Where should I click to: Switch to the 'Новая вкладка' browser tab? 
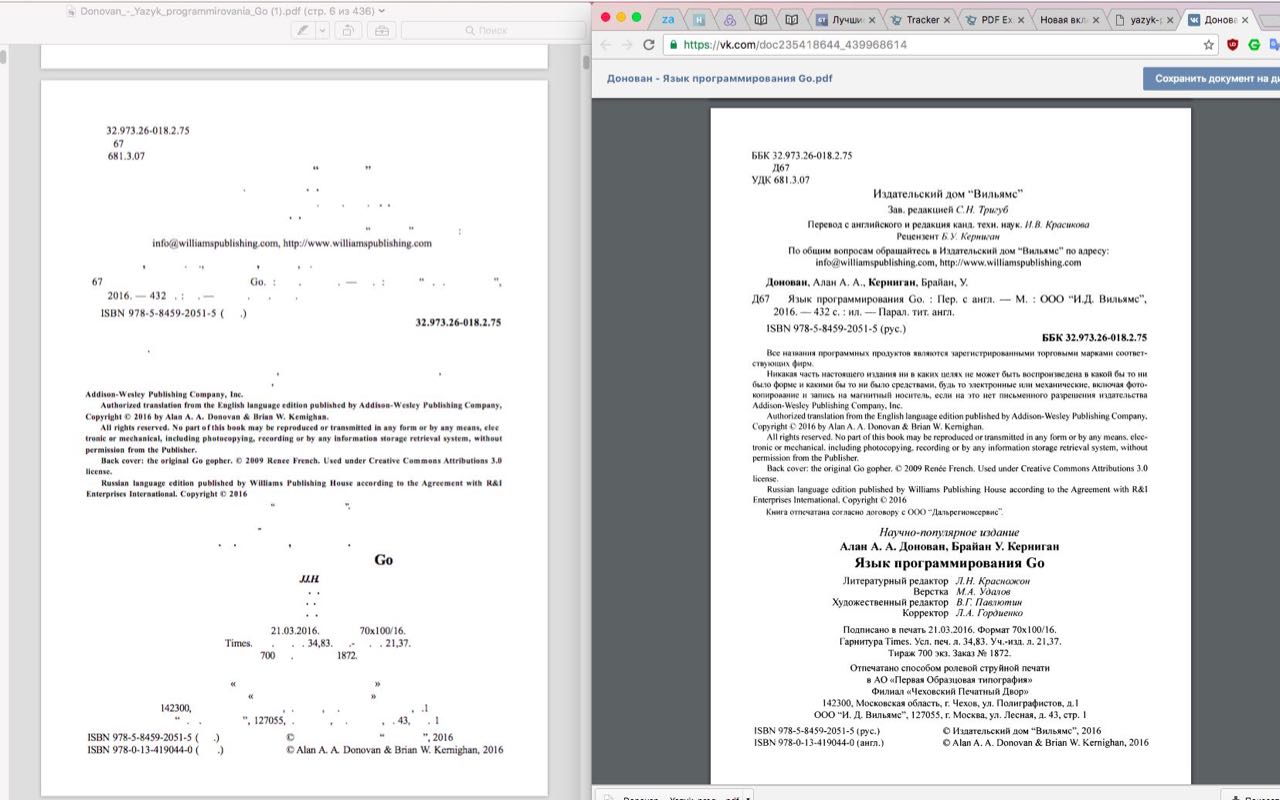(1070, 19)
